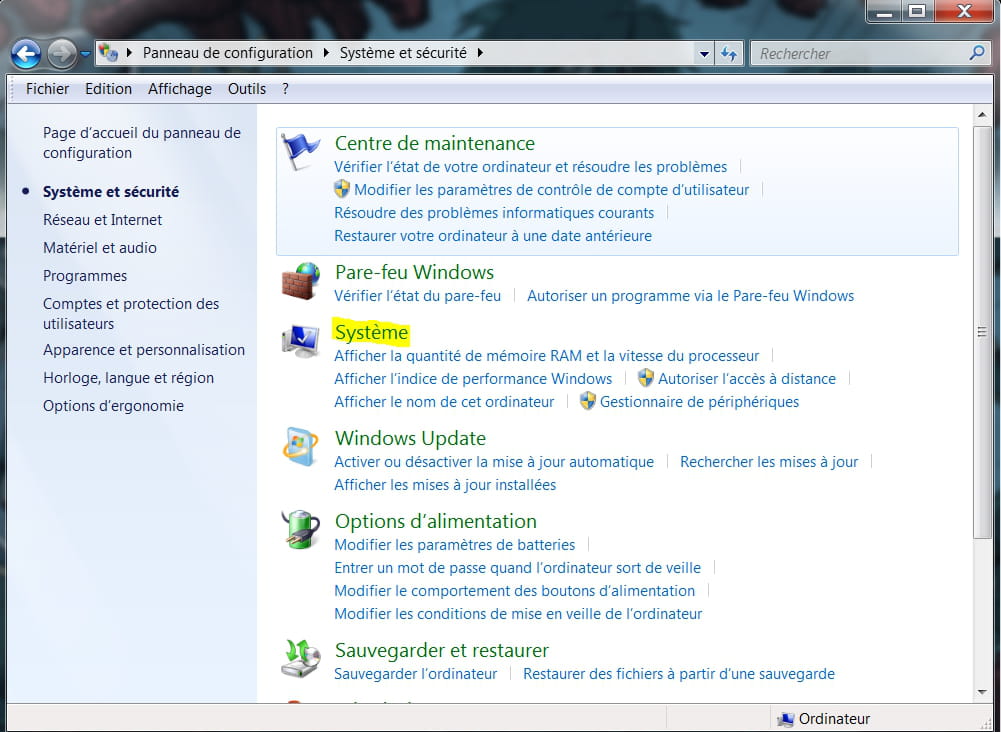Image resolution: width=1001 pixels, height=732 pixels.
Task: Expand the arrow after Panneau de configuration breadcrumb
Action: tap(326, 53)
